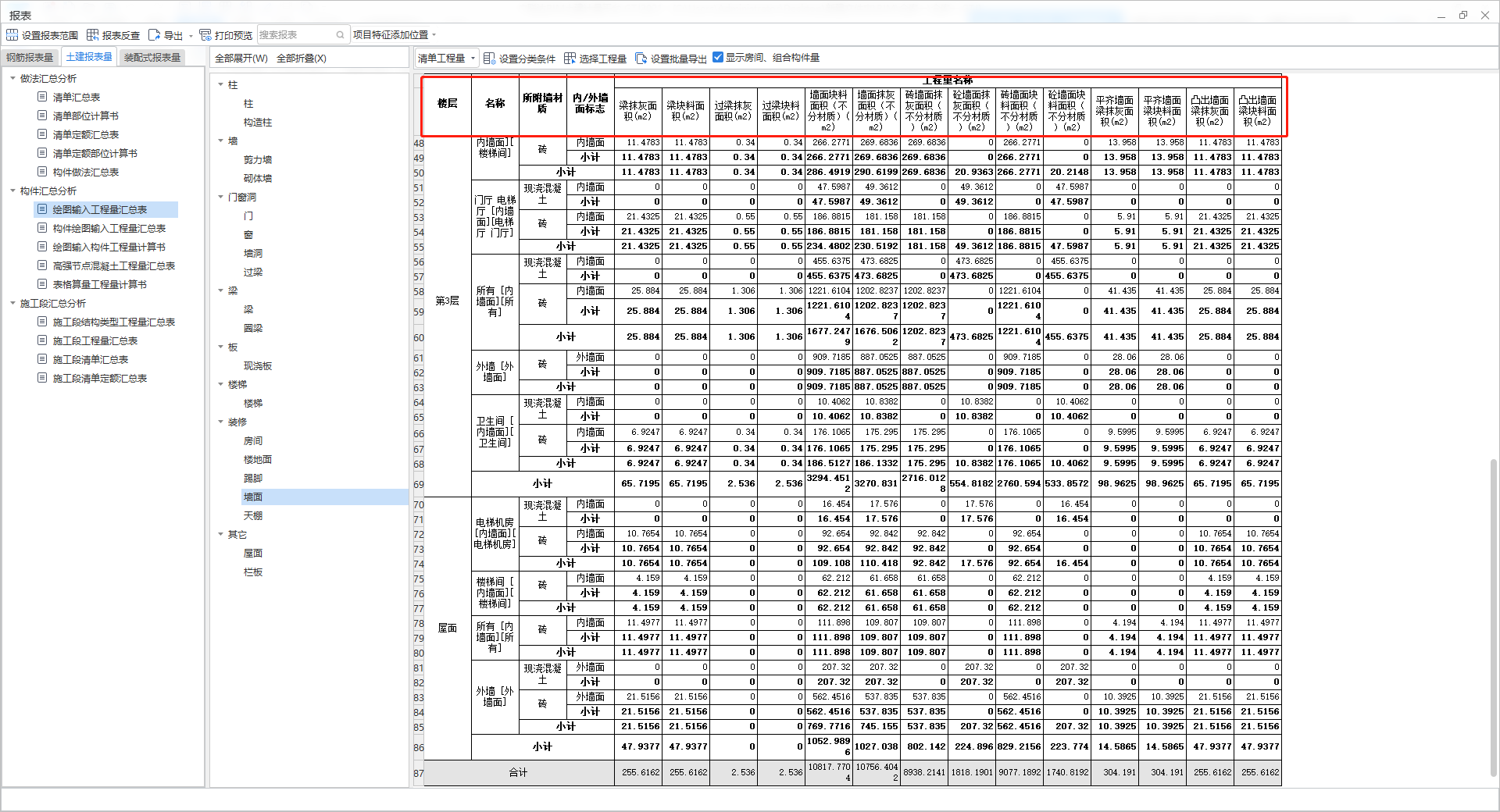This screenshot has width=1500, height=812.
Task: Switch to 钢筋报表量 tab
Action: click(30, 58)
